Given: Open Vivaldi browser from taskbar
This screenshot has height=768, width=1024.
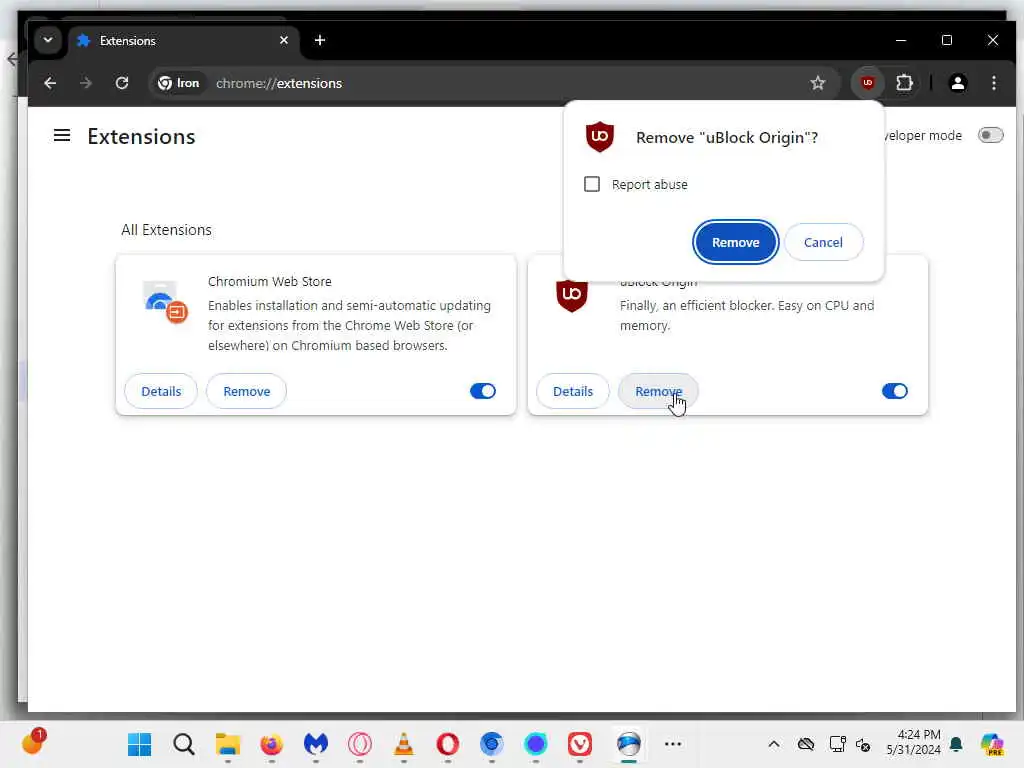Looking at the screenshot, I should coord(580,744).
